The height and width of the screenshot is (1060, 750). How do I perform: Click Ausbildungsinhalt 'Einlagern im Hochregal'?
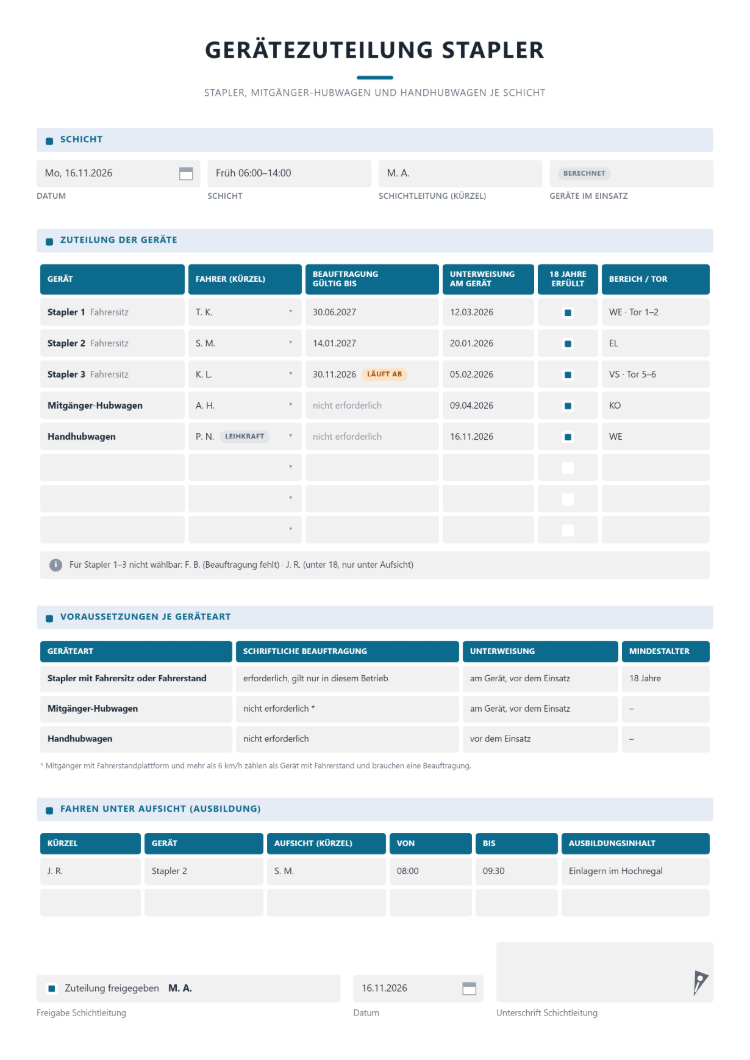635,871
